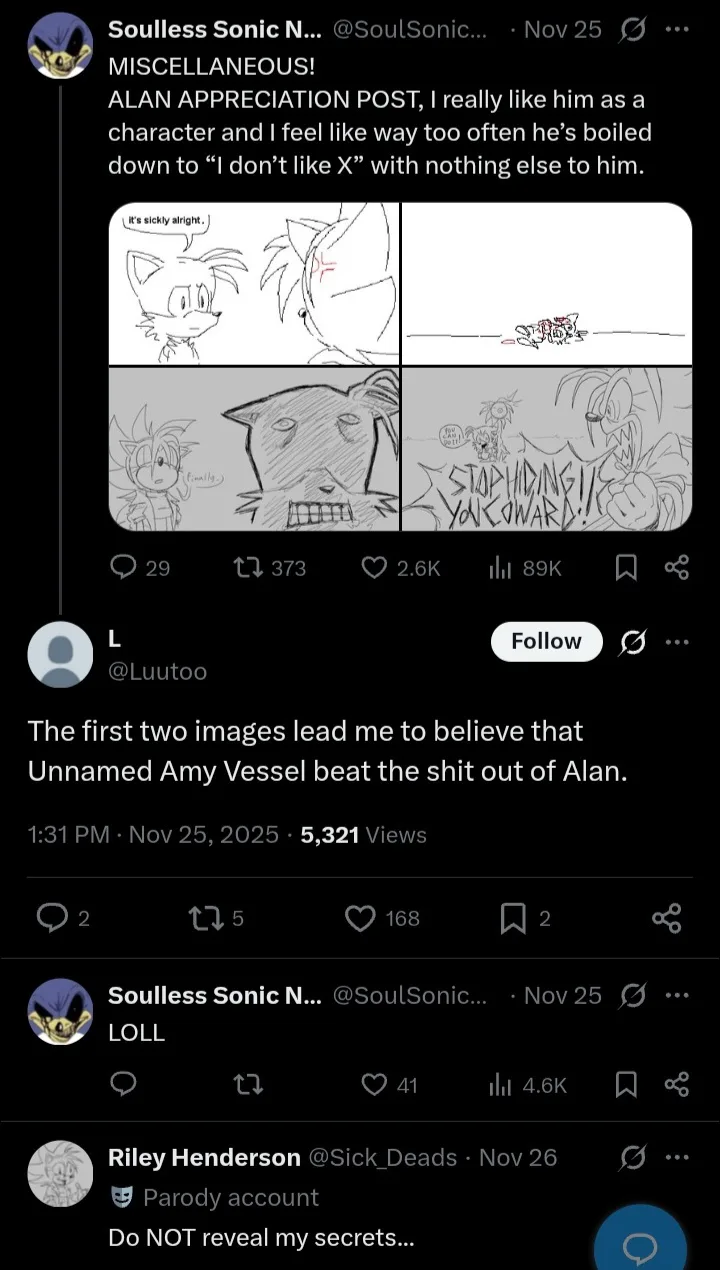
Task: Open more options on original post
Action: point(677,30)
